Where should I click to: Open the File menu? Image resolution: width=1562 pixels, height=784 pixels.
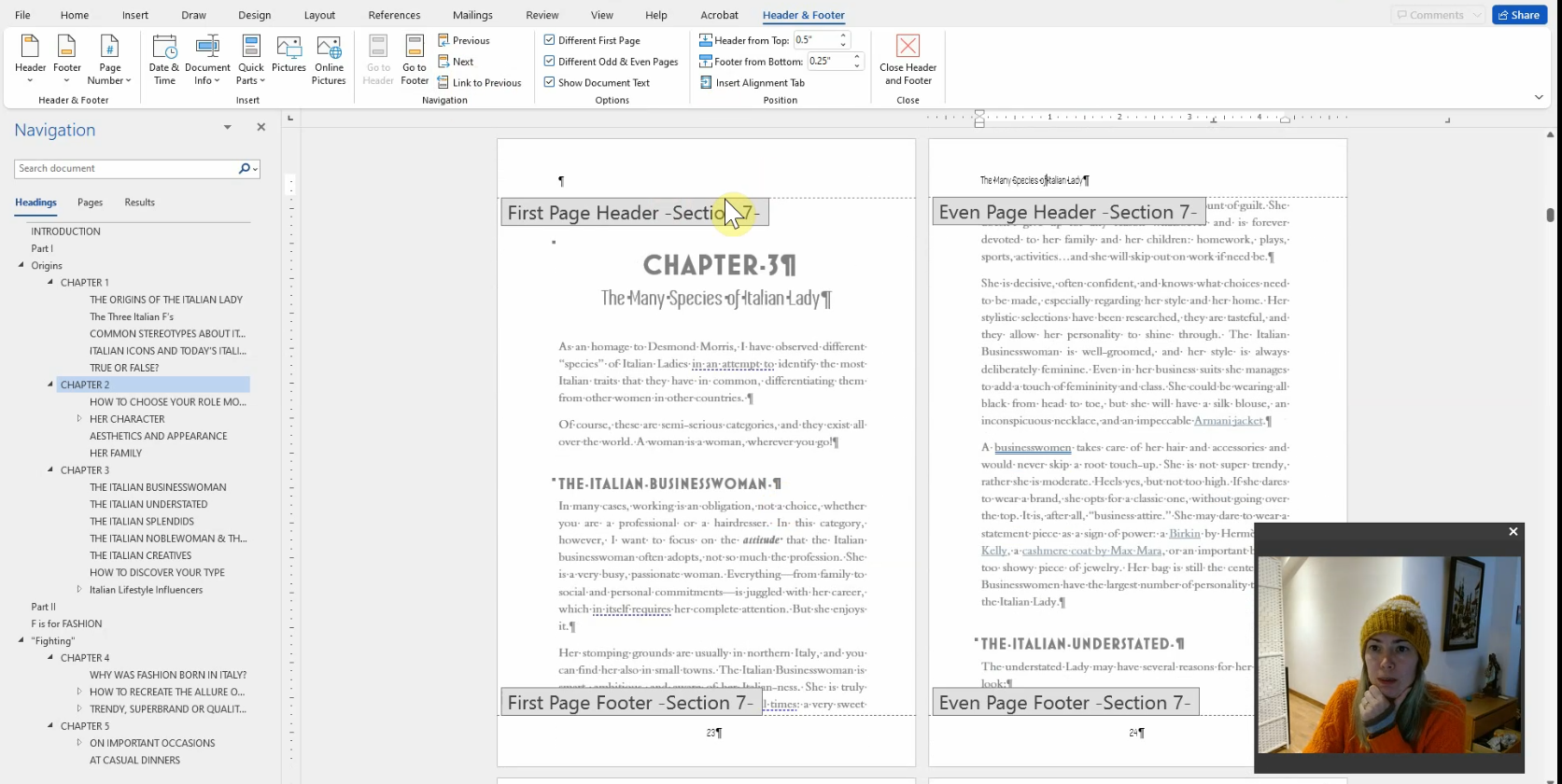point(22,15)
